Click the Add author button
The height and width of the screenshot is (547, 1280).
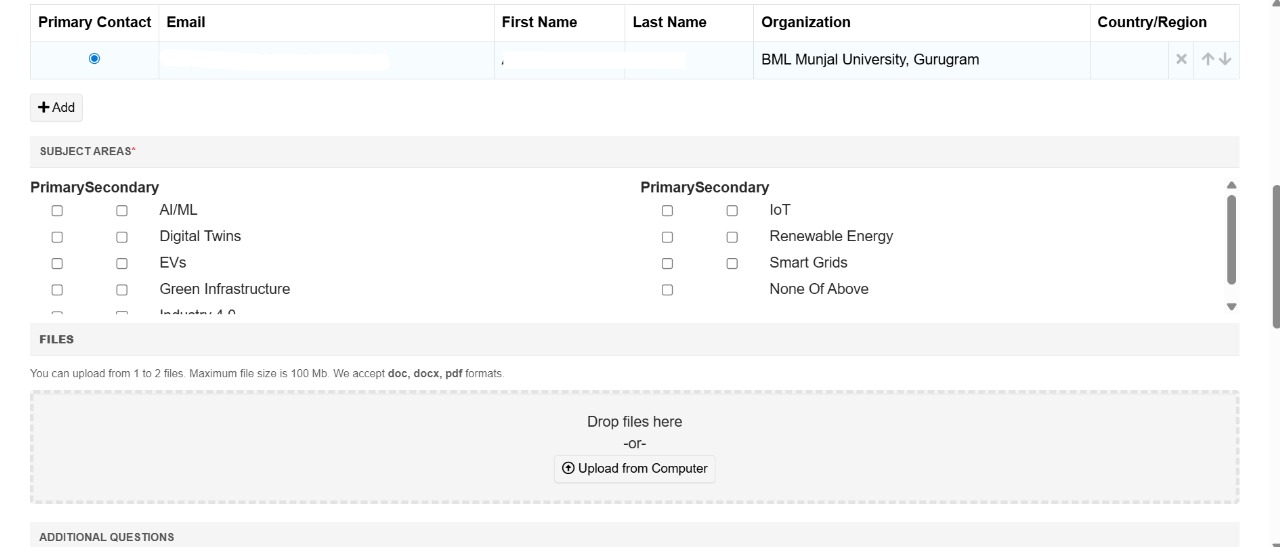tap(57, 107)
